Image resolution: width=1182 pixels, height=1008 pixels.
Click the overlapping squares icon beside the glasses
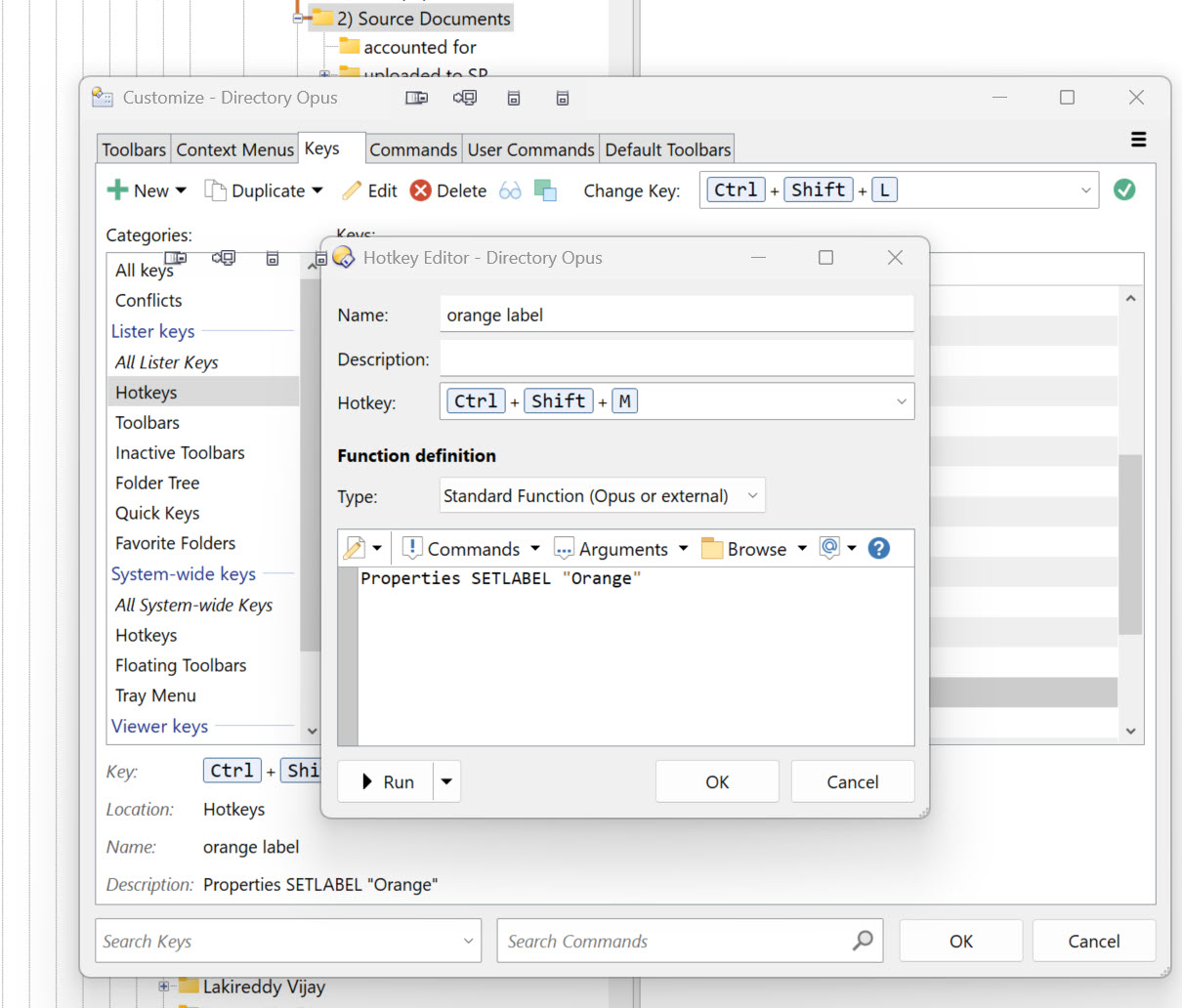(x=545, y=190)
